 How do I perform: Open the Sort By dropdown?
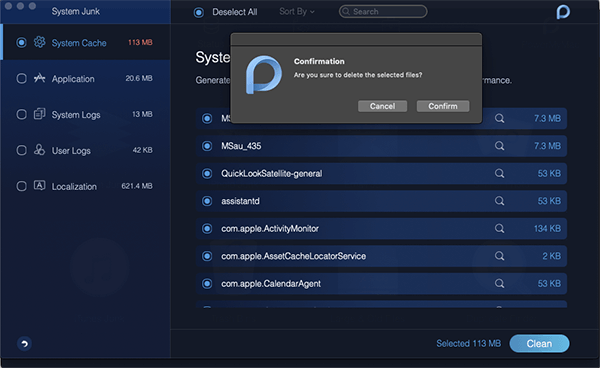click(x=297, y=11)
